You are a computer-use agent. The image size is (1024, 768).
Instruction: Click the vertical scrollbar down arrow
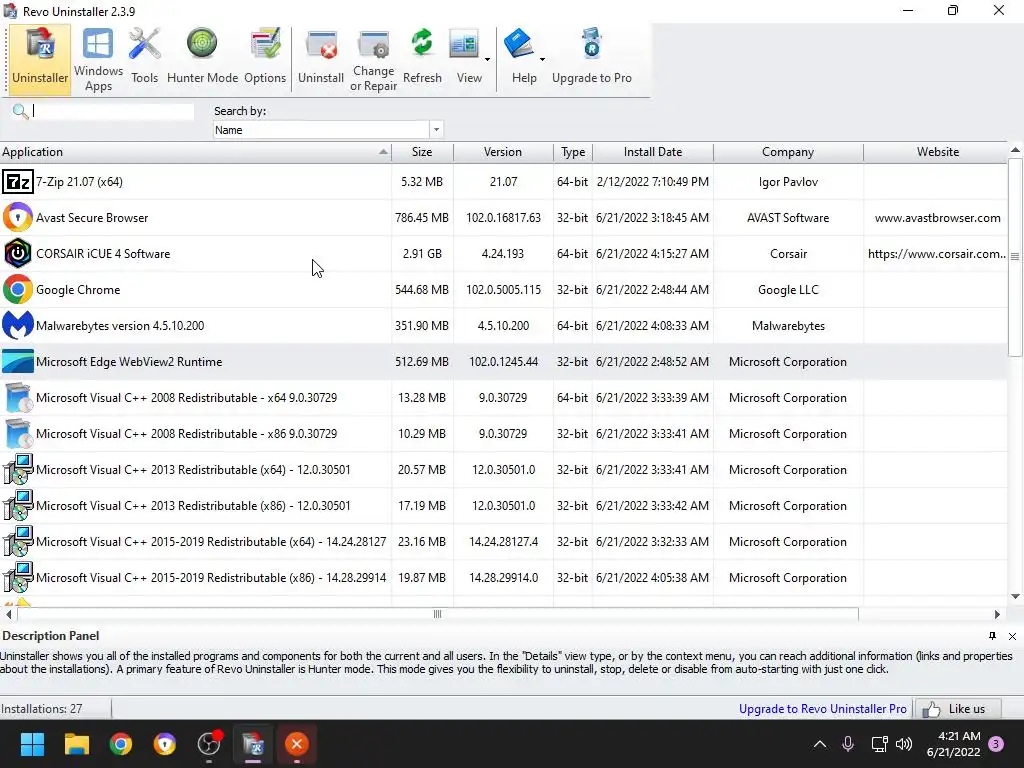click(1016, 596)
